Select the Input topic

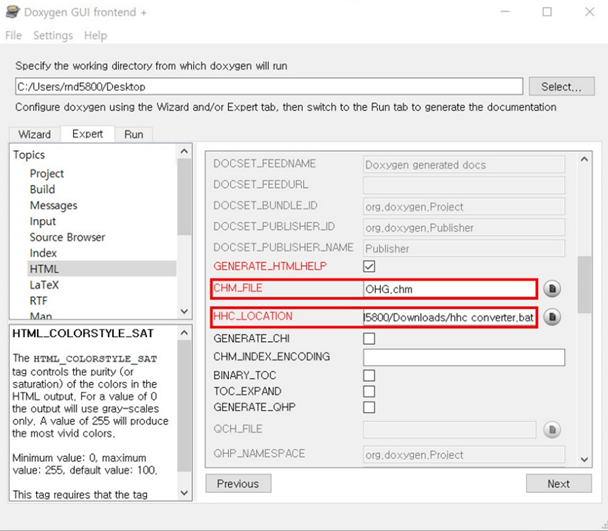click(43, 221)
